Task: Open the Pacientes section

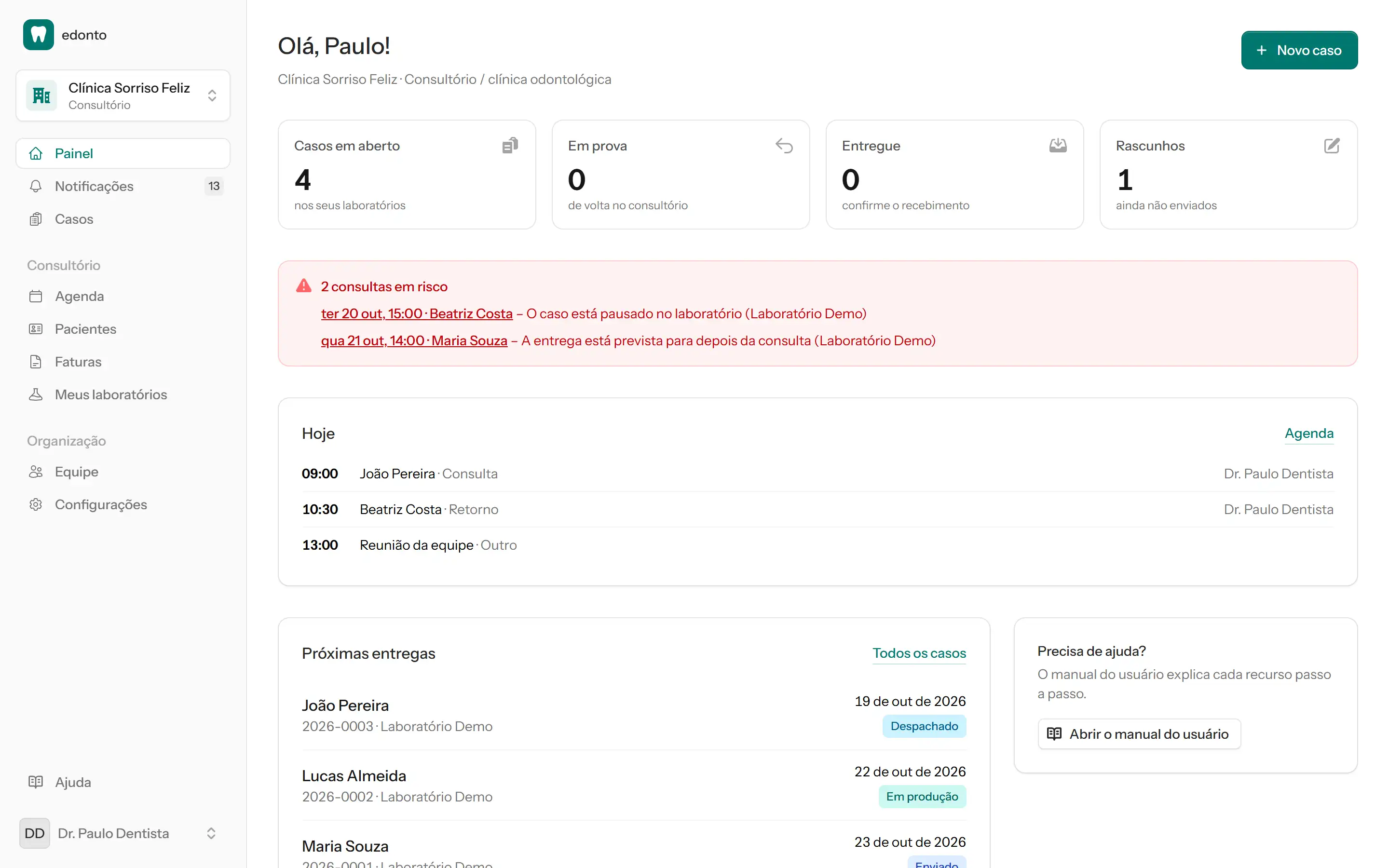Action: click(123, 329)
